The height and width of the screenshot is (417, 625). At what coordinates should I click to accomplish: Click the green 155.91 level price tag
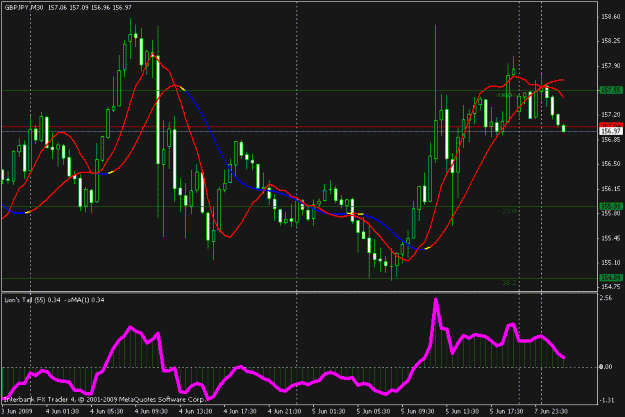pos(611,206)
